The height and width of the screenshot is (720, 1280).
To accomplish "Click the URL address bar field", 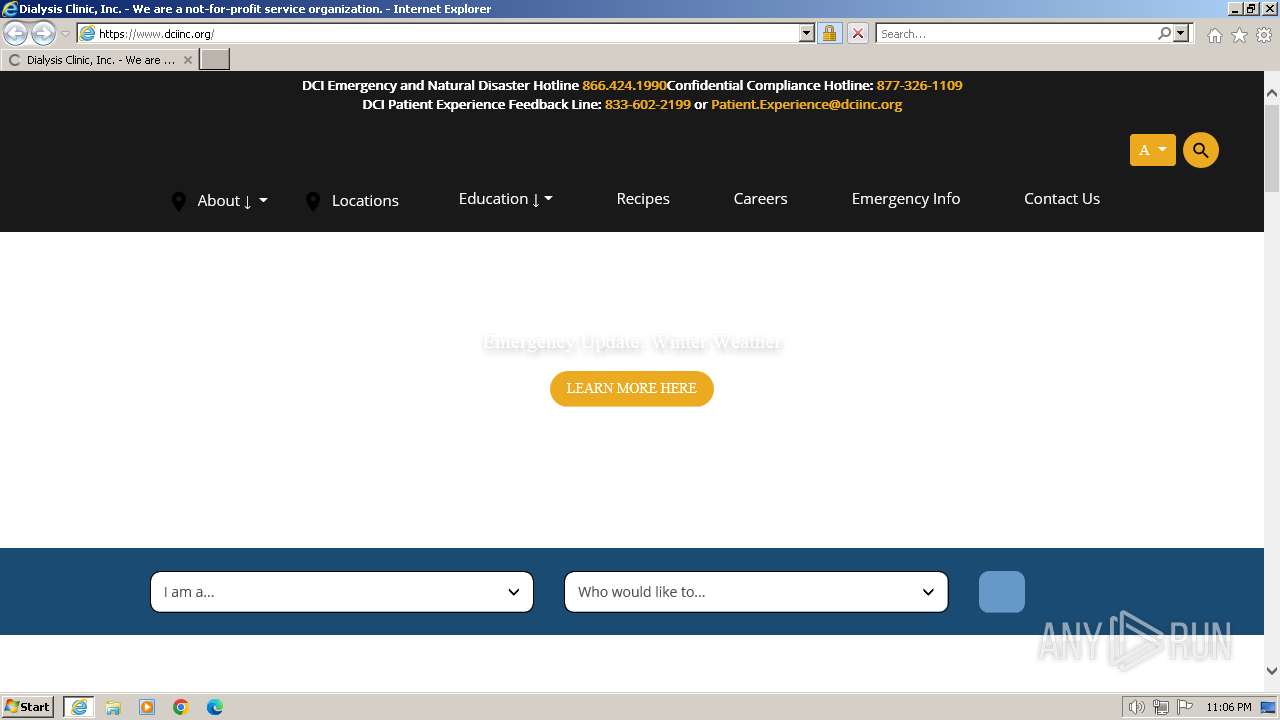I will 440,33.
